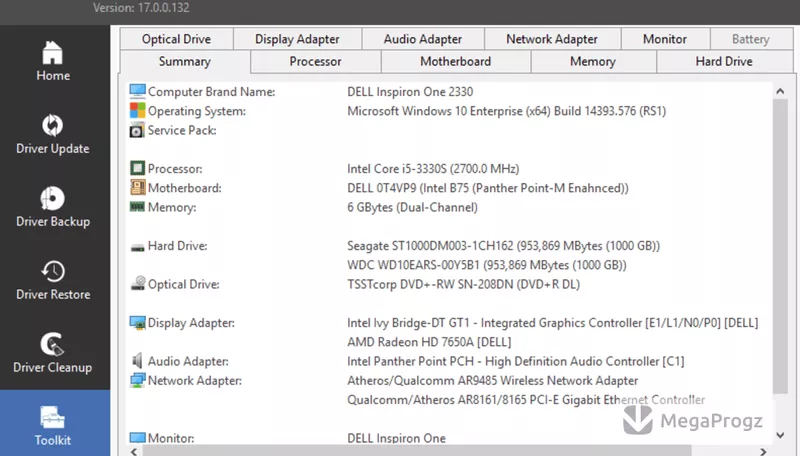Select the 'DELL Inspiron One' monitor value

pos(396,439)
